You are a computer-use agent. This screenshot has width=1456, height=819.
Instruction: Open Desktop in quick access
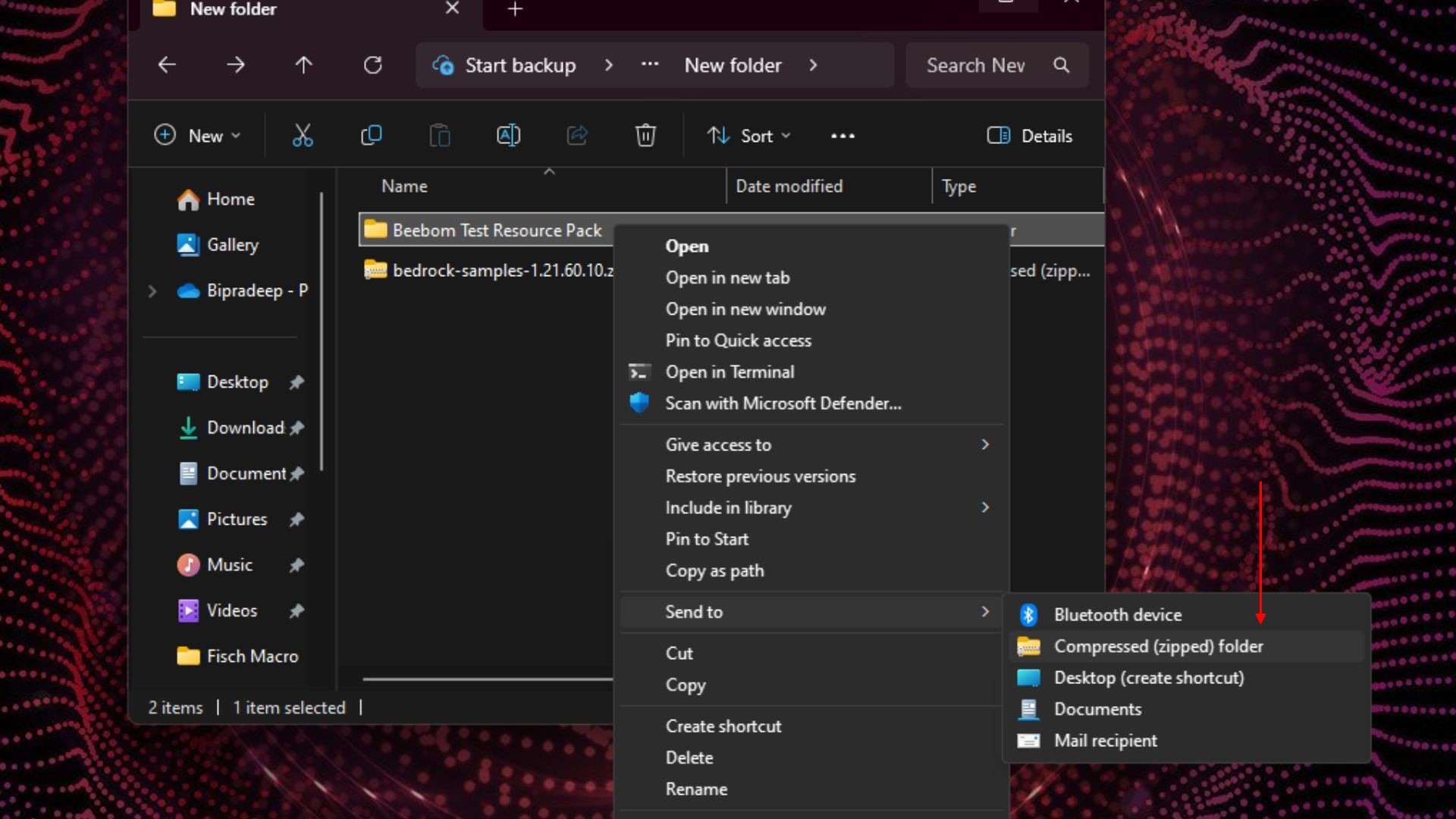[223, 381]
